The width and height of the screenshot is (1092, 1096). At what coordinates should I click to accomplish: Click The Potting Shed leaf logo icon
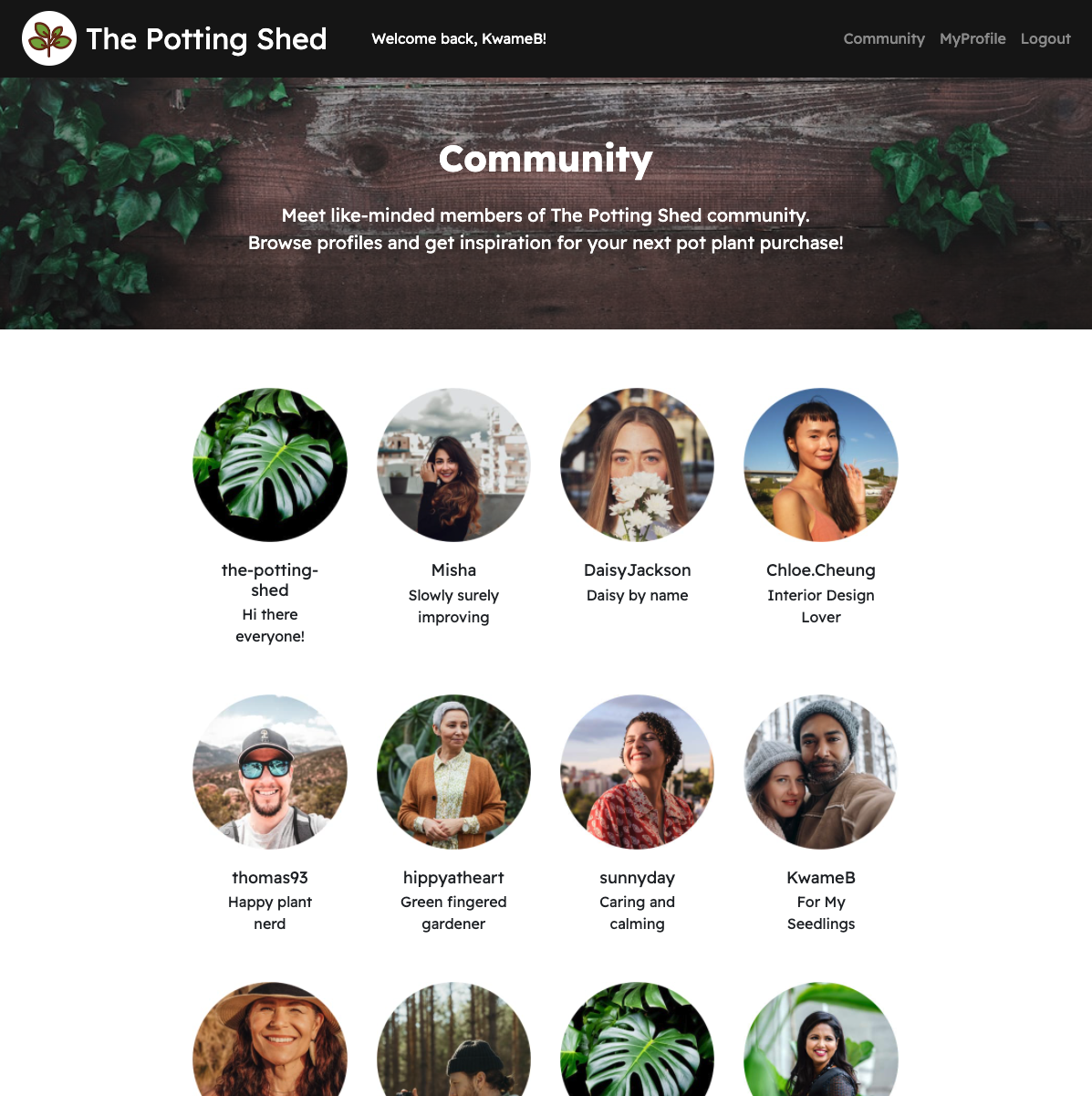(49, 38)
